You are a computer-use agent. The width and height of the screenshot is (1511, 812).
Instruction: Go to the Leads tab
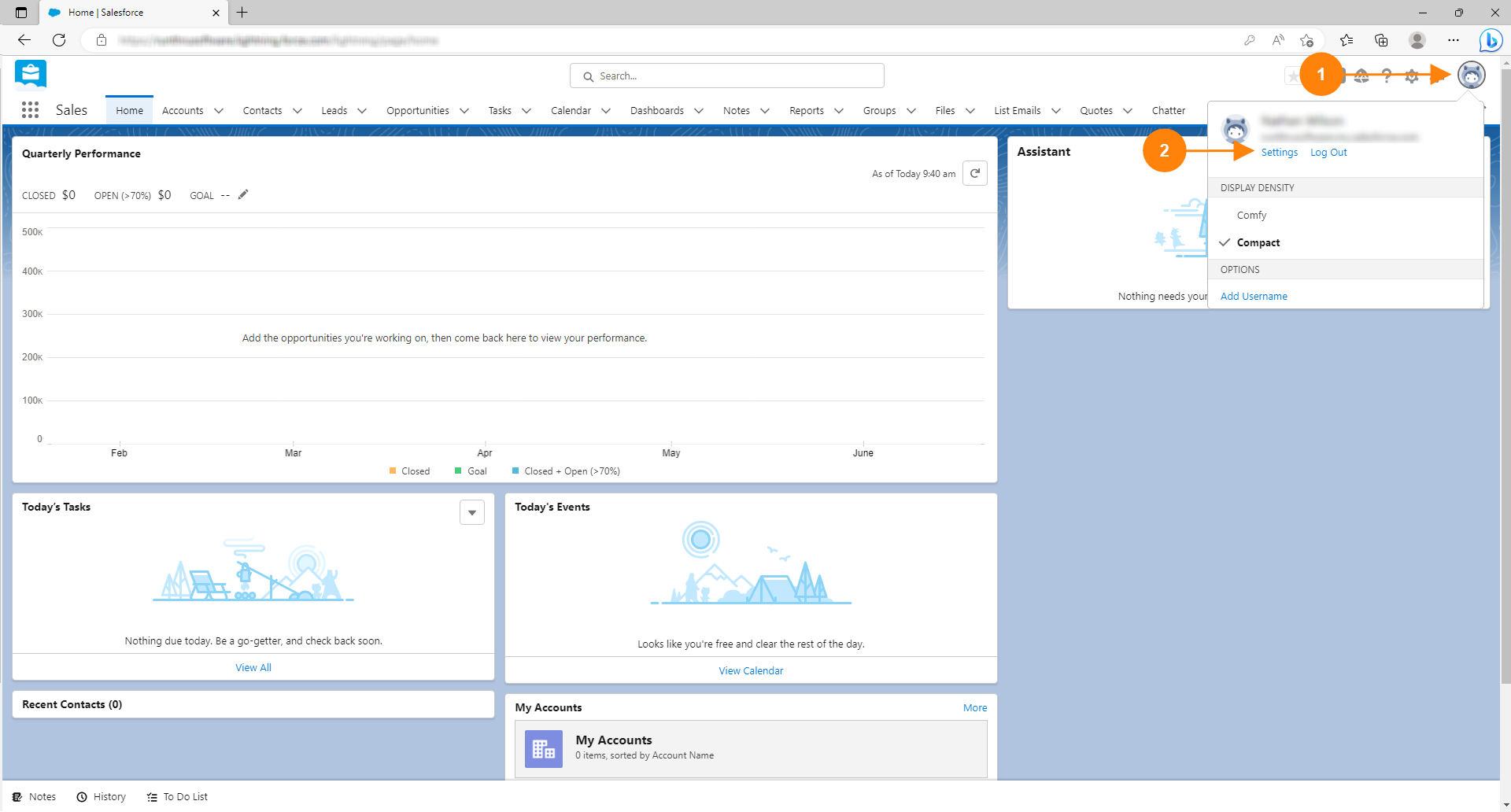334,111
